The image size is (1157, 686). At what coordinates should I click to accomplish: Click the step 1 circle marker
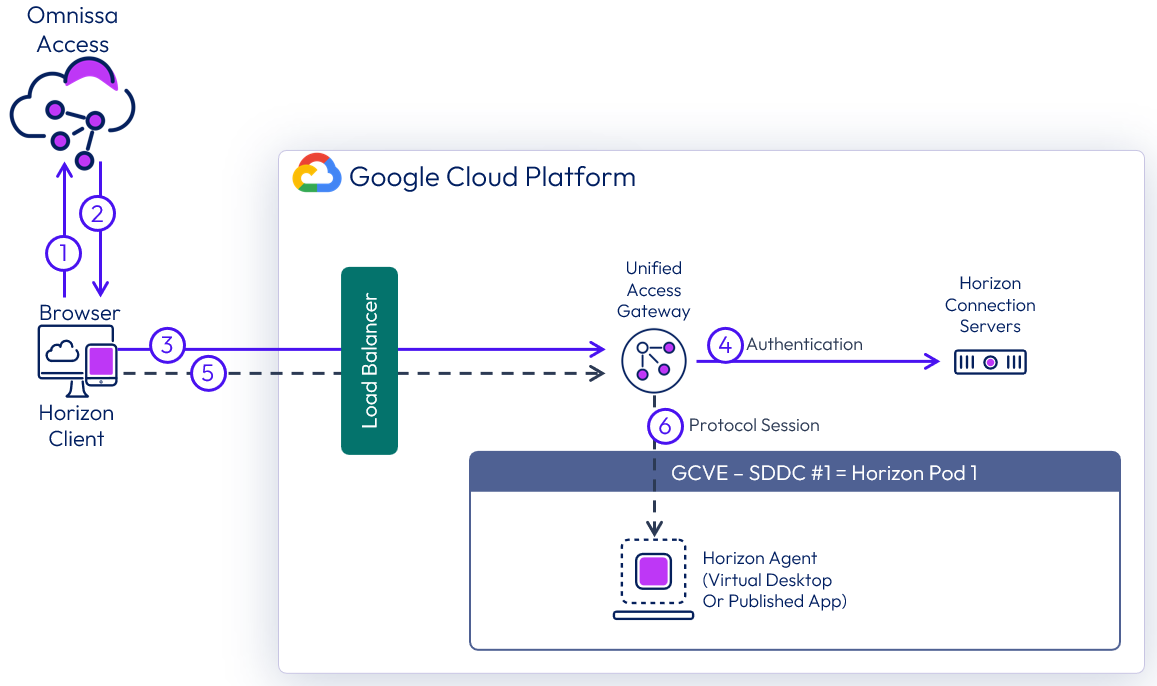64,253
